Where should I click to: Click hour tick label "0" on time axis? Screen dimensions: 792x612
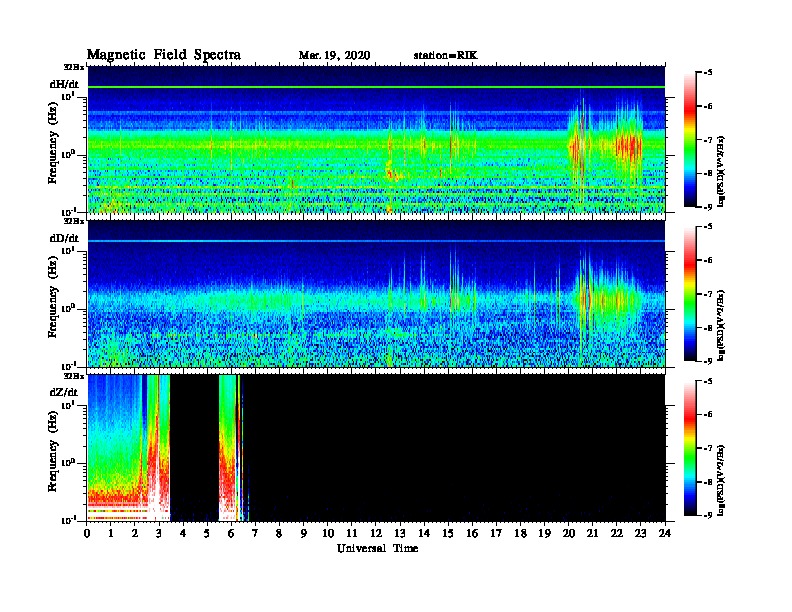point(87,533)
